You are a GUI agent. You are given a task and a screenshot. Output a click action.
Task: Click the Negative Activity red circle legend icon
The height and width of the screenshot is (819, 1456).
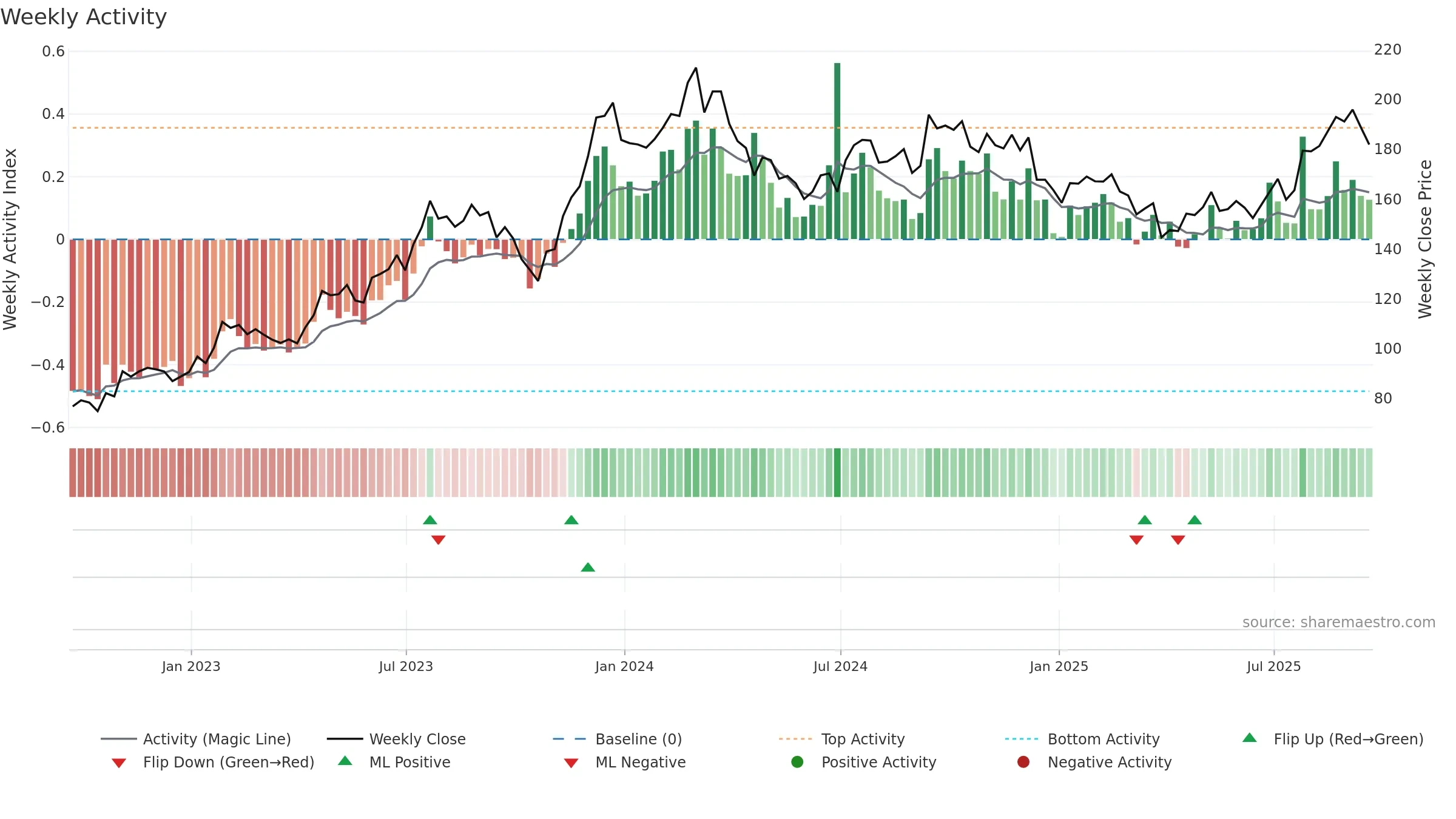[1023, 762]
